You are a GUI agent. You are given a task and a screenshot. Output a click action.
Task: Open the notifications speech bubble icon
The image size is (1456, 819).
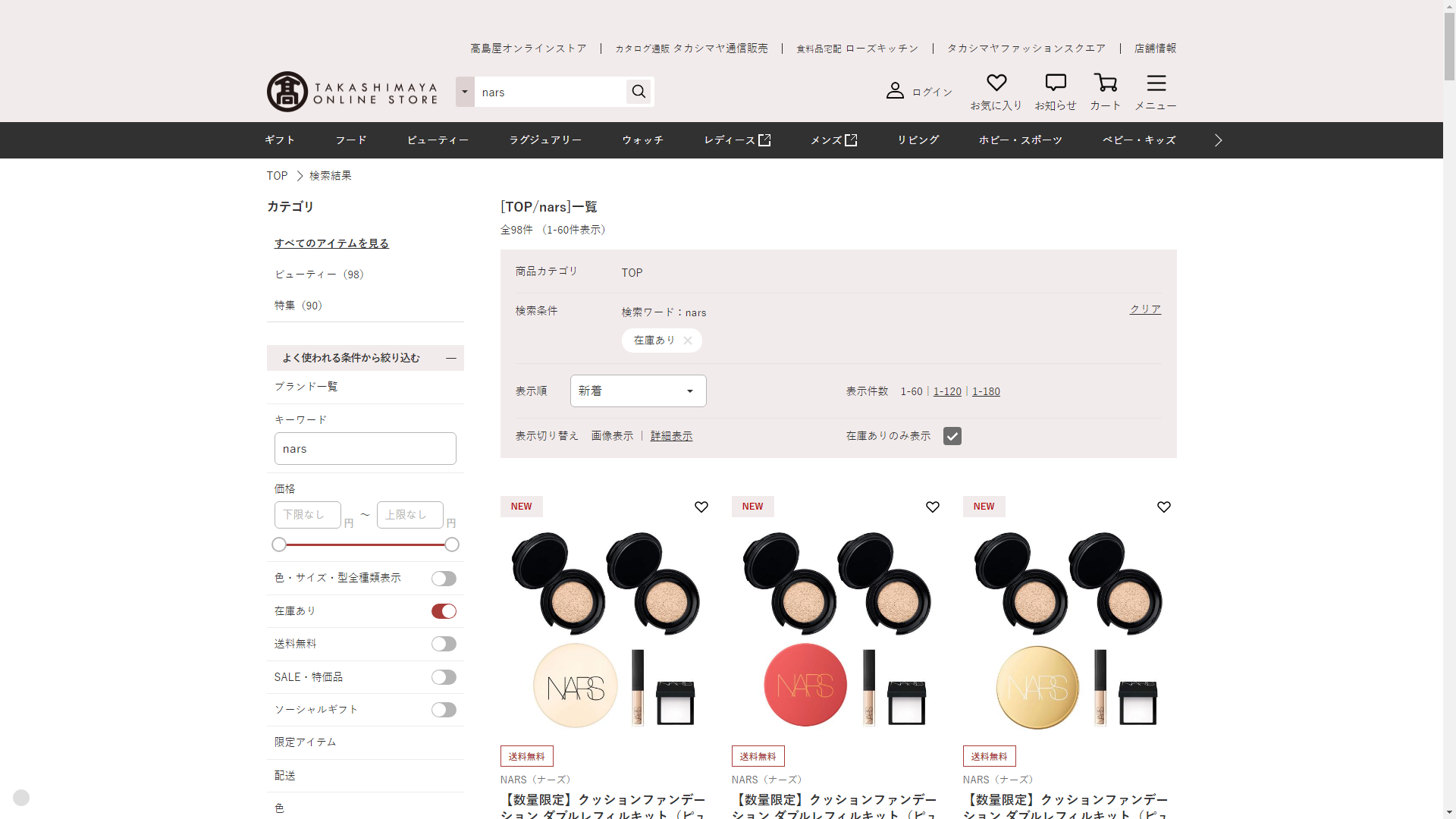[x=1056, y=83]
